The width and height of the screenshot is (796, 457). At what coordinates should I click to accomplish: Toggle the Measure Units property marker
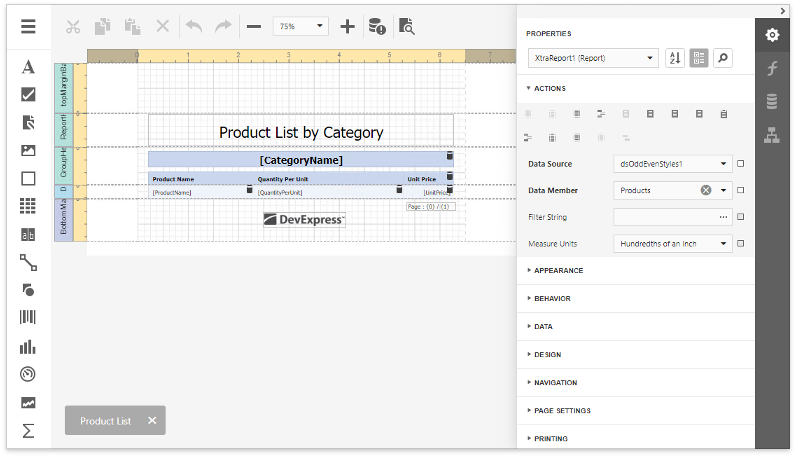740,243
